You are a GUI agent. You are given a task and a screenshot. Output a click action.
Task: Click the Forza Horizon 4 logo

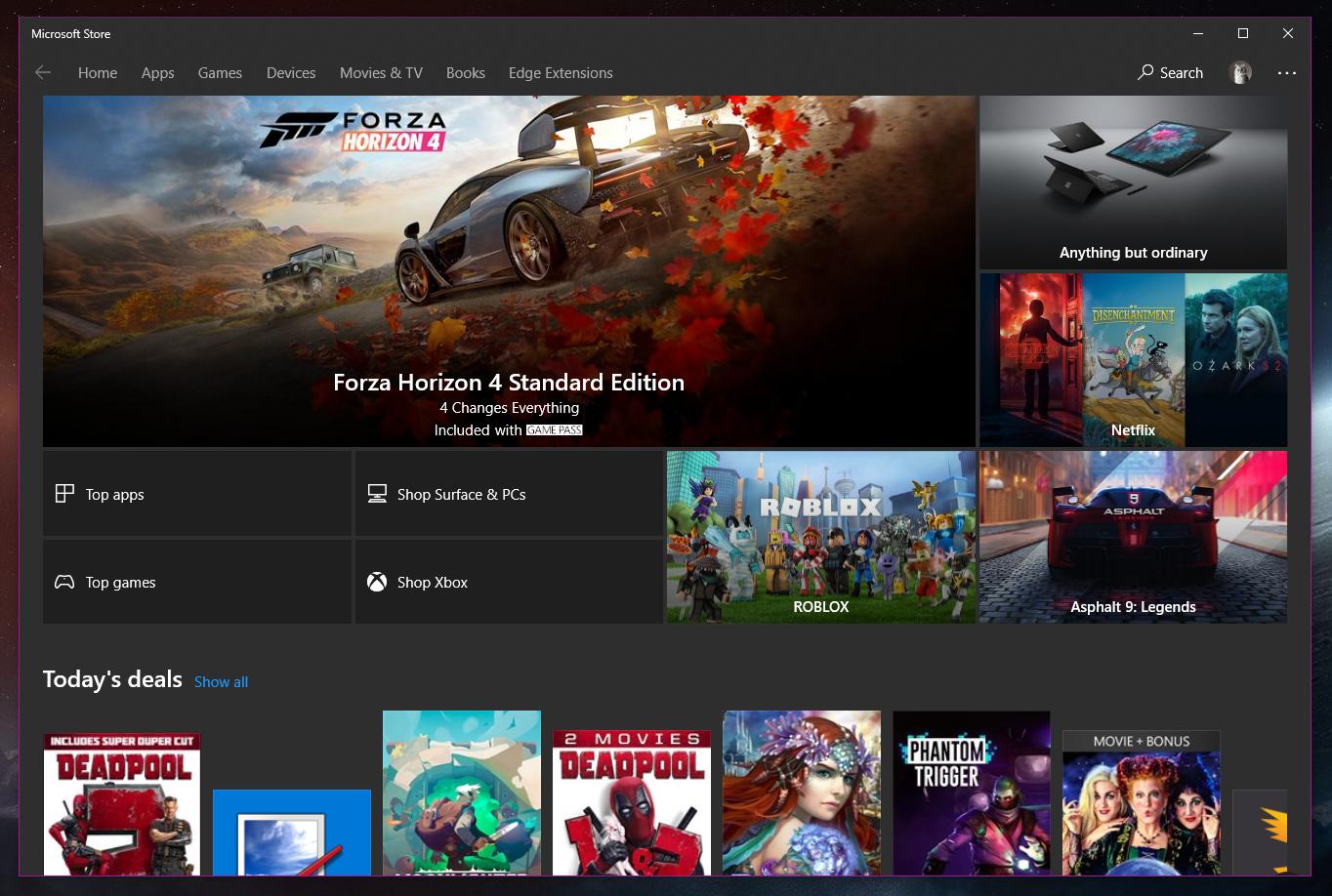click(353, 132)
